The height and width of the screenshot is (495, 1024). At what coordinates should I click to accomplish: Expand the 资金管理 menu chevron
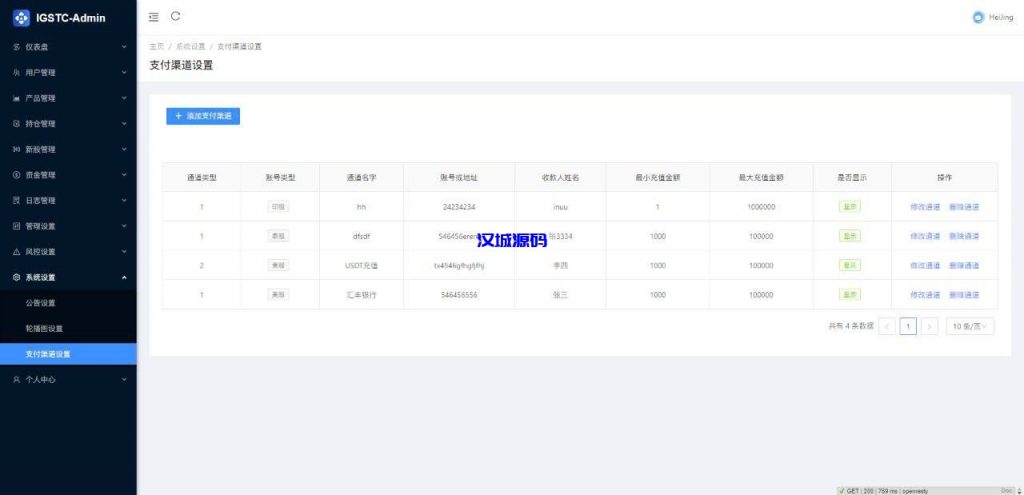[x=124, y=175]
